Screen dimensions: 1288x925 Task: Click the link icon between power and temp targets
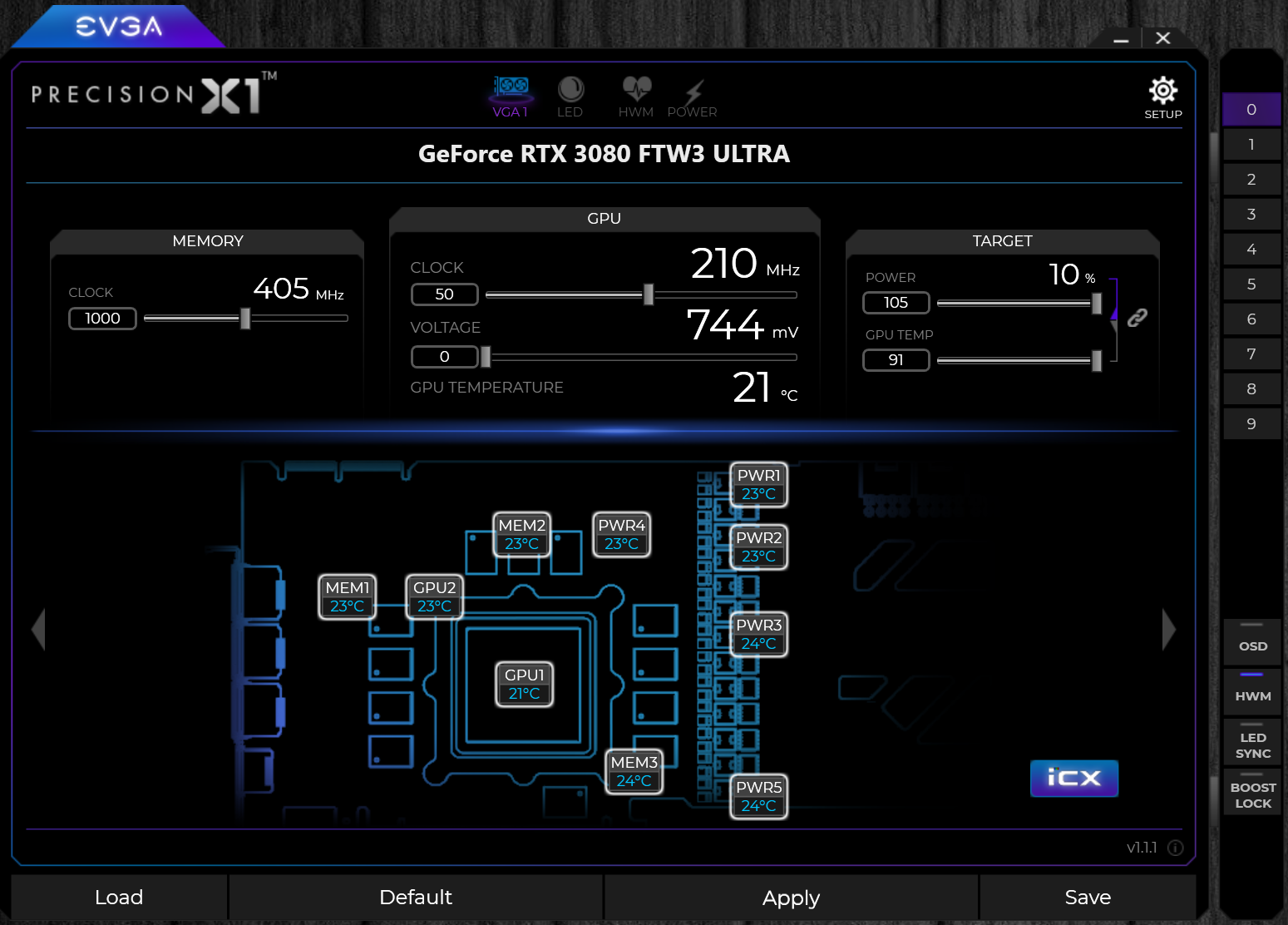tap(1137, 317)
